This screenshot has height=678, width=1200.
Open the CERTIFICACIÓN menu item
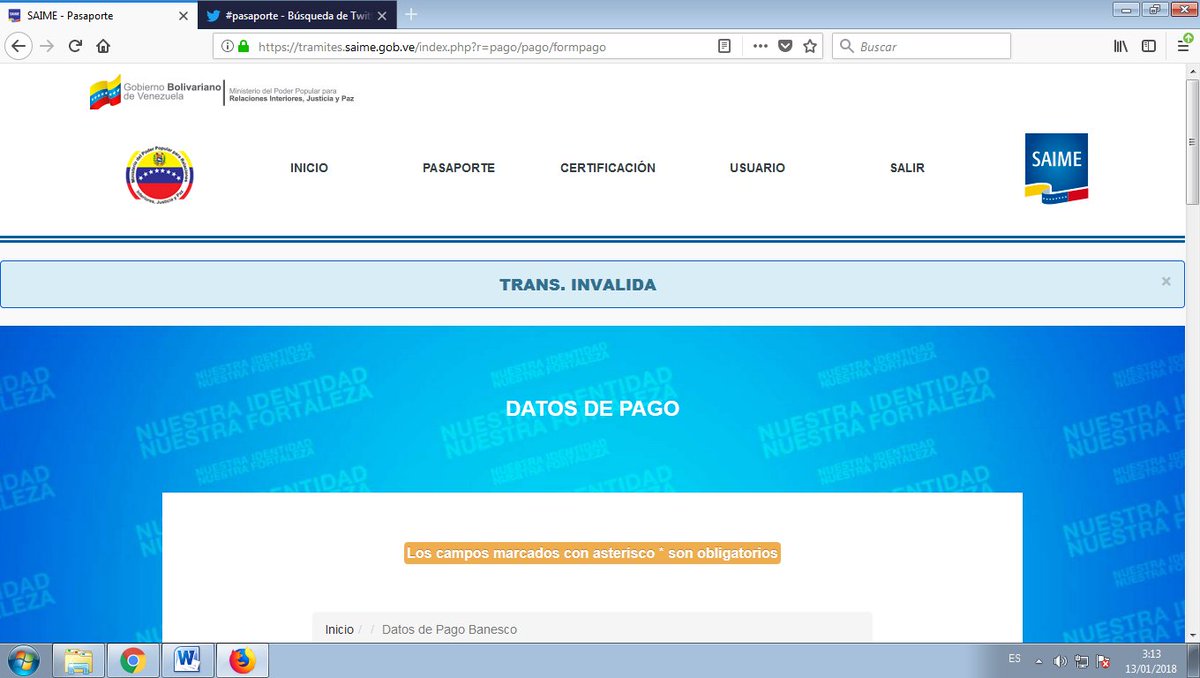(608, 168)
